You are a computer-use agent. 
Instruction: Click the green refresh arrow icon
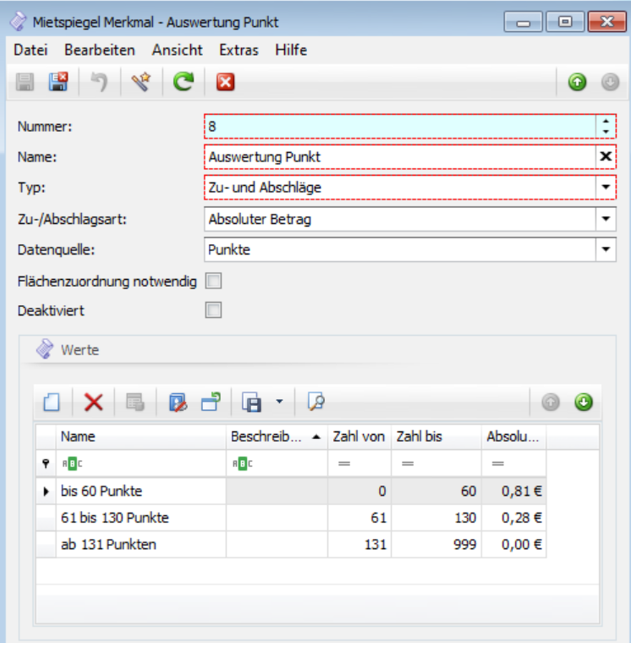click(x=183, y=83)
